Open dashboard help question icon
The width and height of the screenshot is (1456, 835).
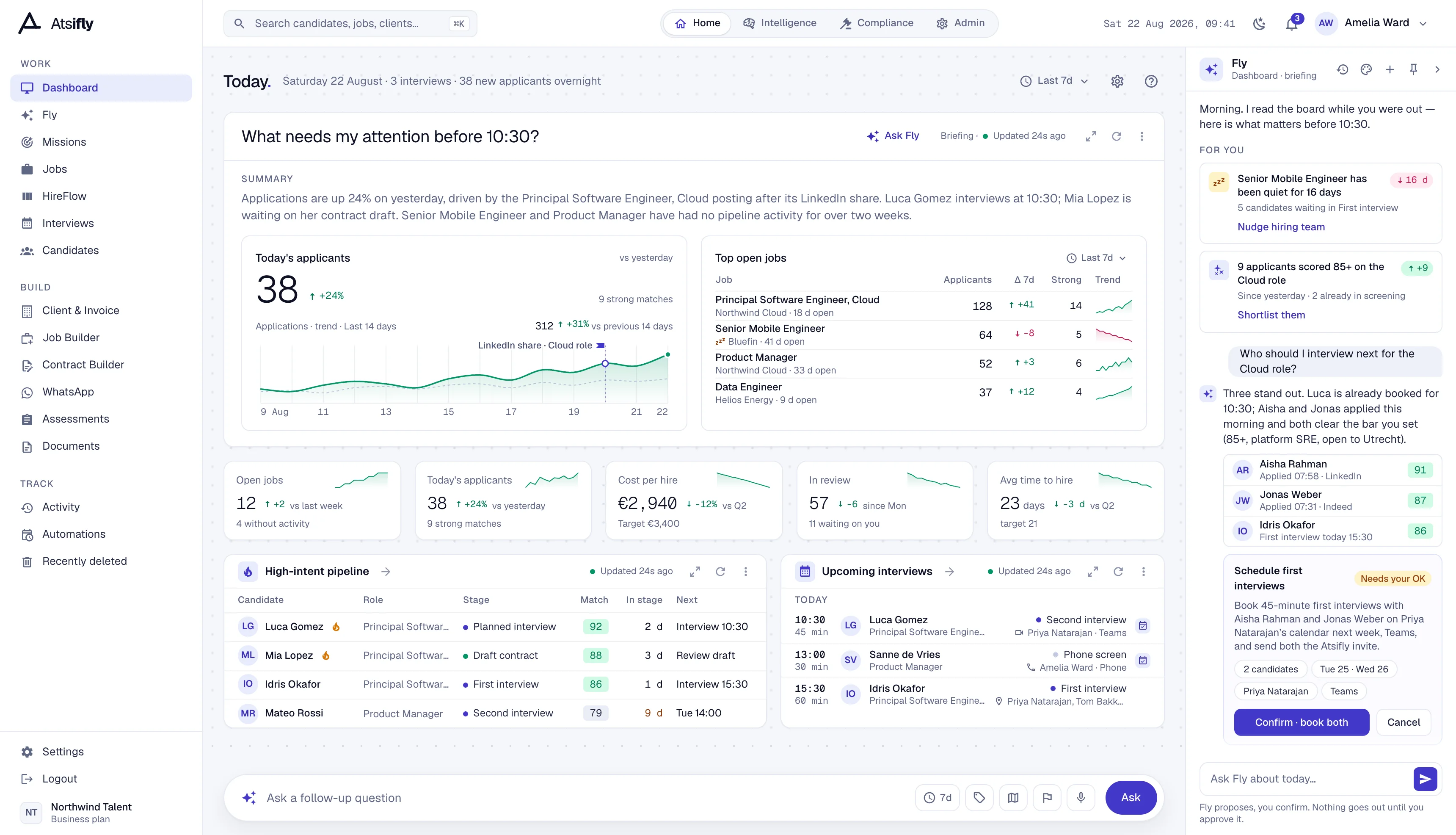[x=1151, y=81]
